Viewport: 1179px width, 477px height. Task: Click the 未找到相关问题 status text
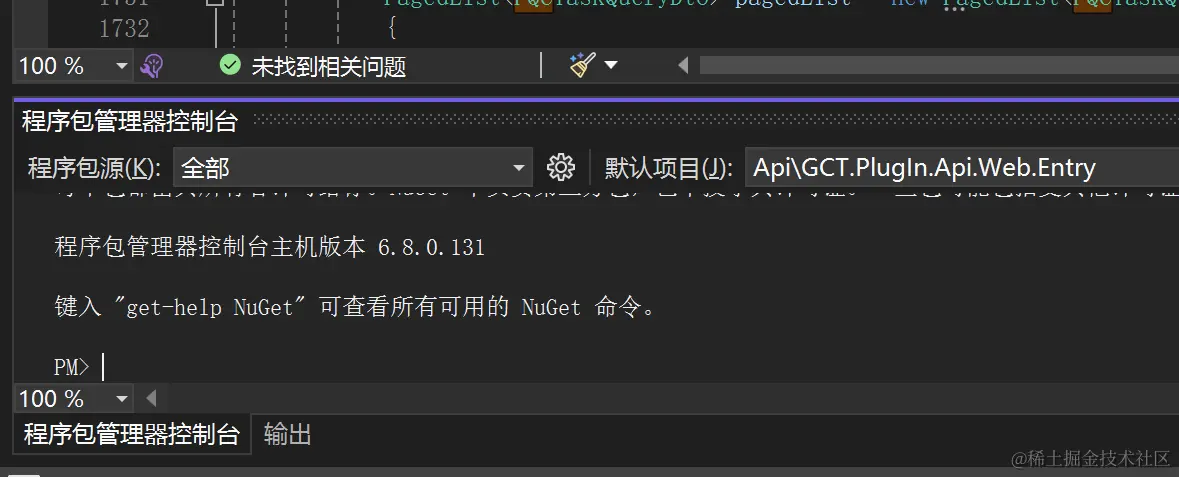pyautogui.click(x=329, y=66)
